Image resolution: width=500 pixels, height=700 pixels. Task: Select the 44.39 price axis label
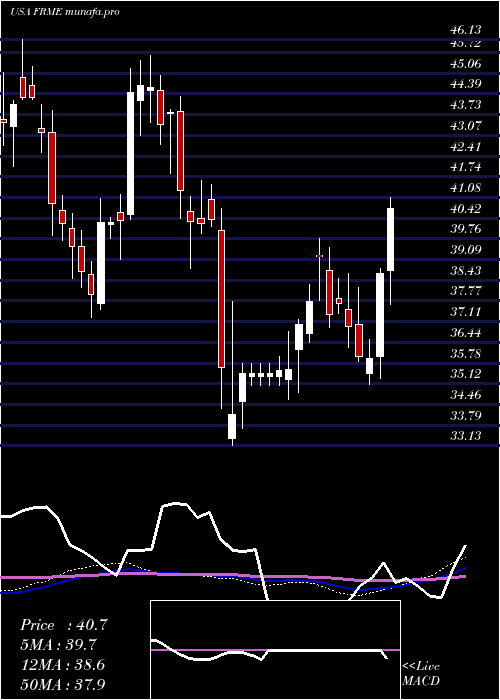point(466,84)
